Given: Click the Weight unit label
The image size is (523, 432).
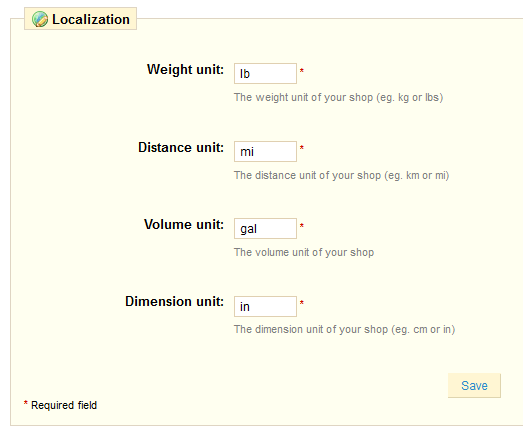Looking at the screenshot, I should (185, 70).
